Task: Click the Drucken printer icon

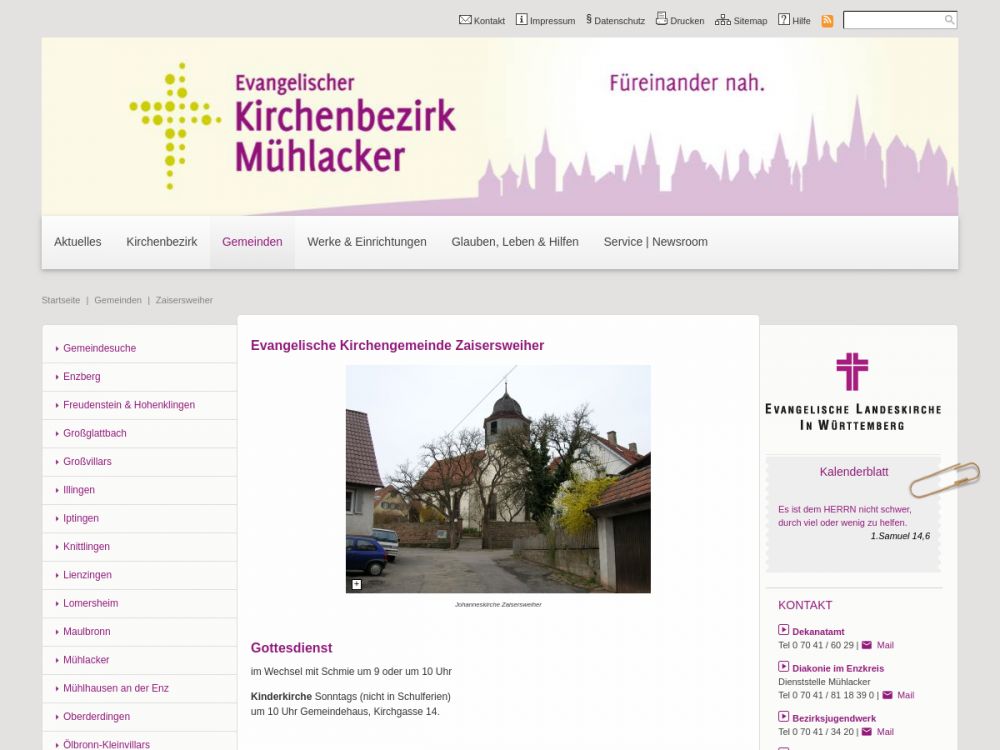Action: tap(661, 19)
